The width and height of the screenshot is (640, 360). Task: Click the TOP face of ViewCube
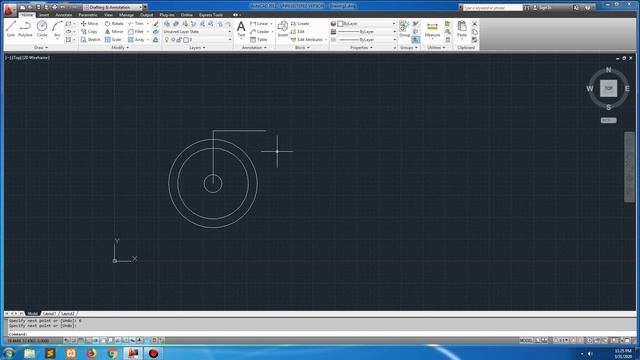[608, 88]
